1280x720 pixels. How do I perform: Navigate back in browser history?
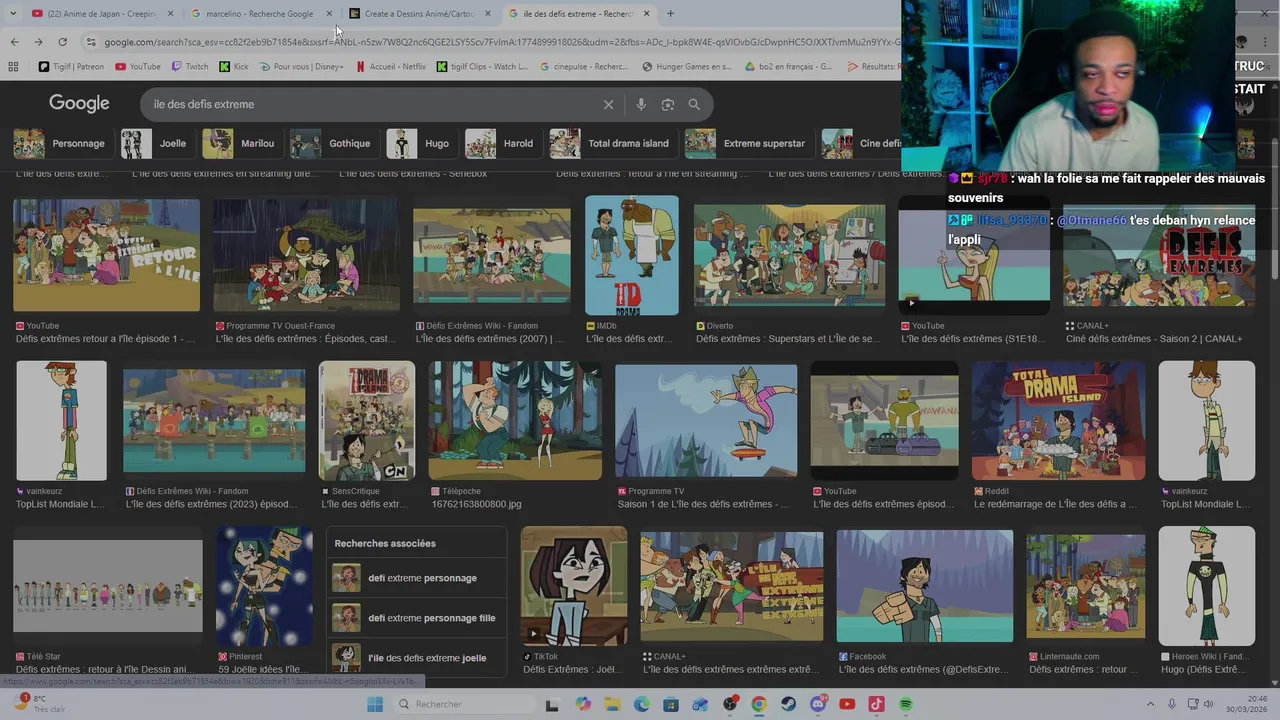[14, 42]
